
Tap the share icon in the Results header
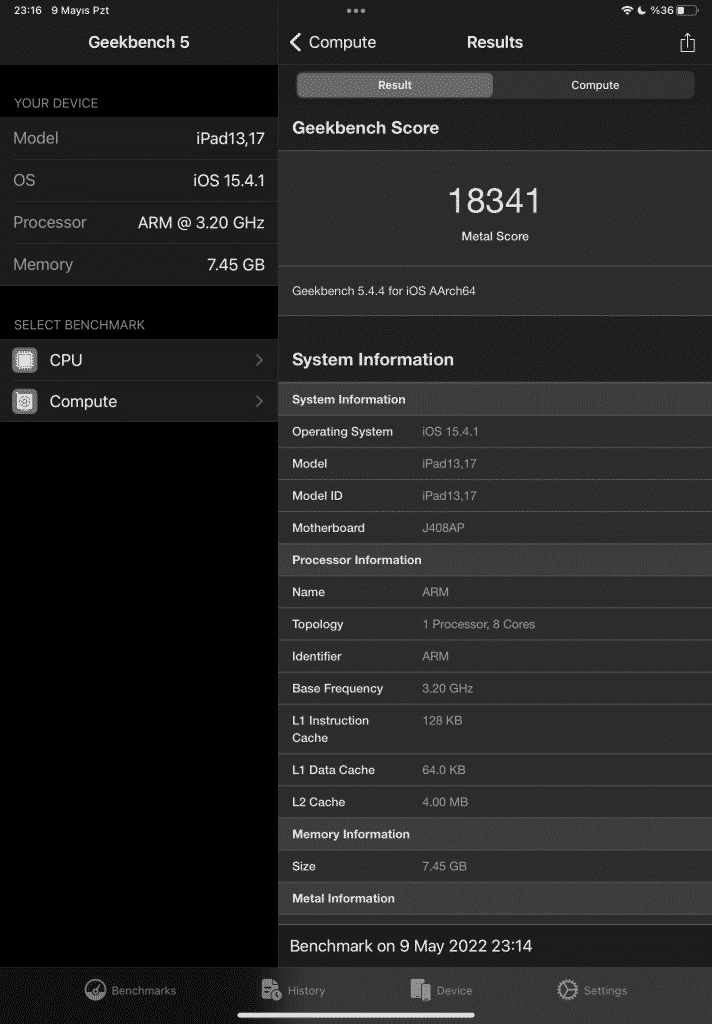[687, 42]
